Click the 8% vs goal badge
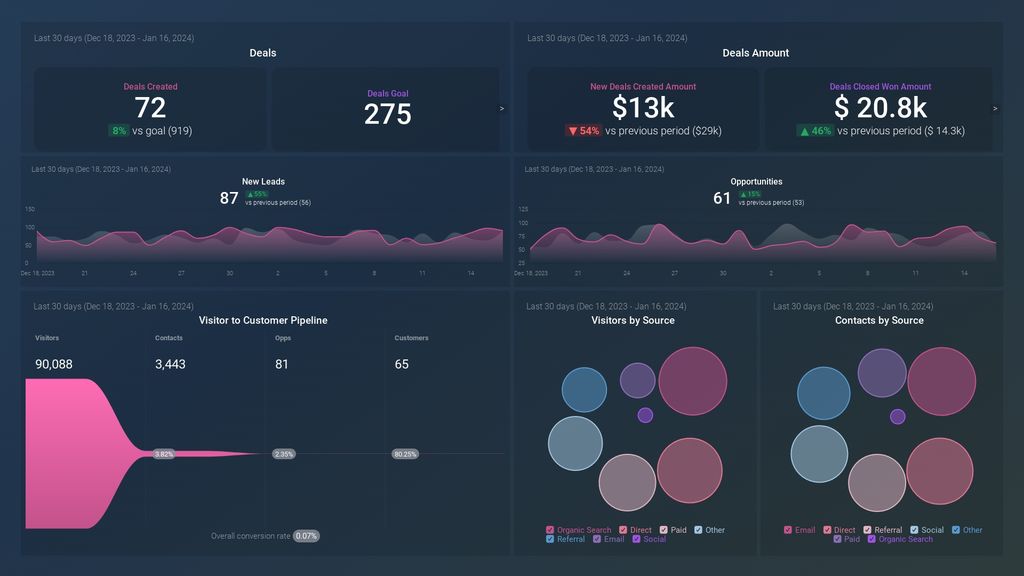Screen dimensions: 1024x576 (x=119, y=131)
